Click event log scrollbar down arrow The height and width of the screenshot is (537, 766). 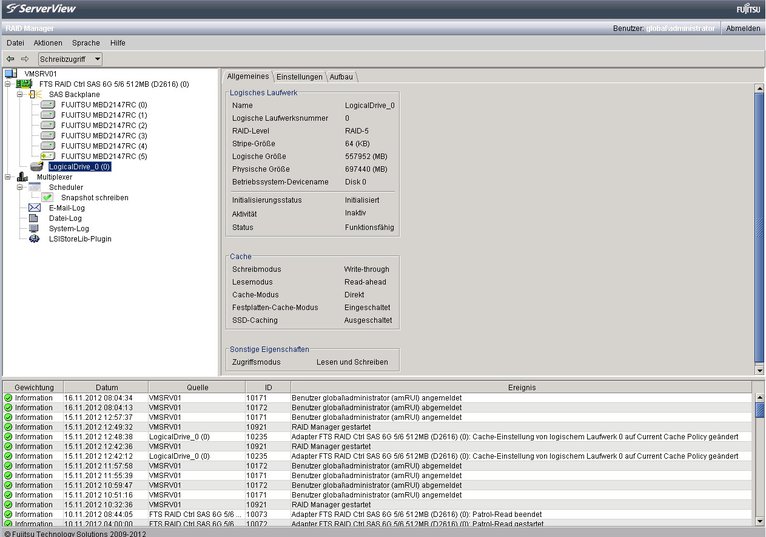click(x=759, y=520)
